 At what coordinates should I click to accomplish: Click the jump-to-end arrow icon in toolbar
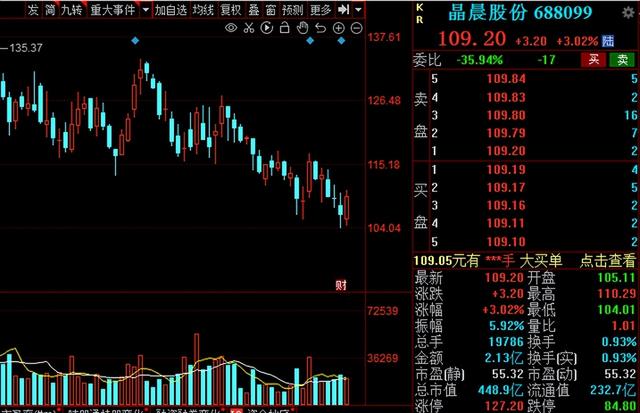(x=344, y=9)
